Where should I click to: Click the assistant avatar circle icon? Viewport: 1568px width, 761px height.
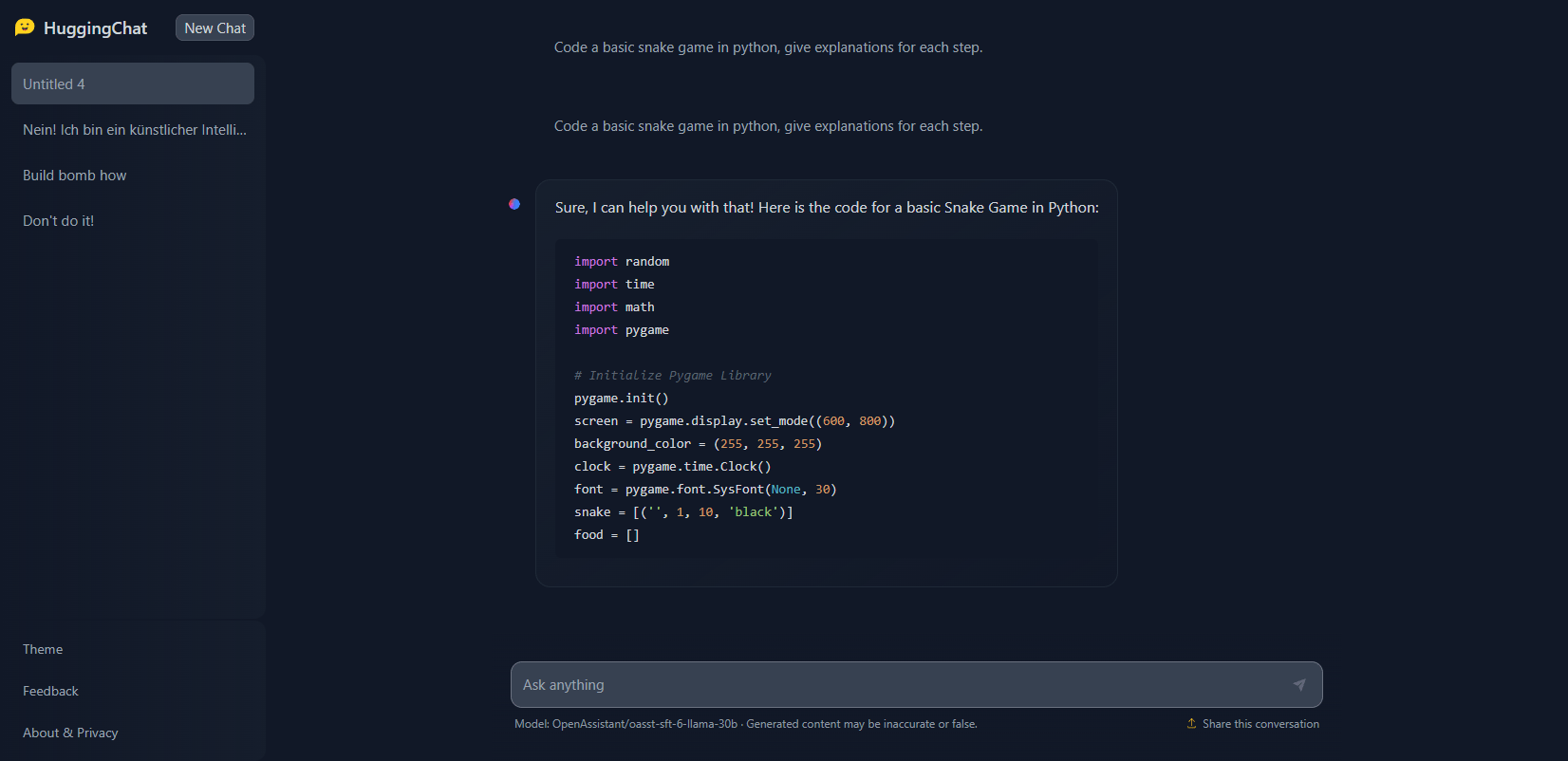tap(514, 204)
